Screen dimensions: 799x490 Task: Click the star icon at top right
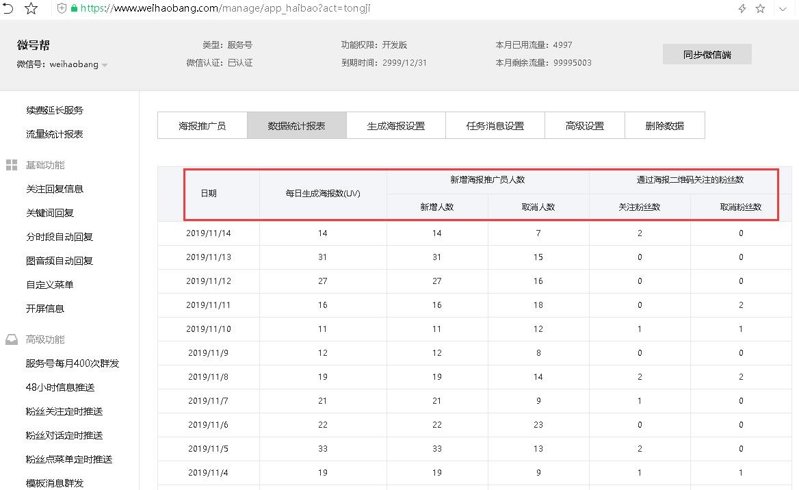pos(760,8)
